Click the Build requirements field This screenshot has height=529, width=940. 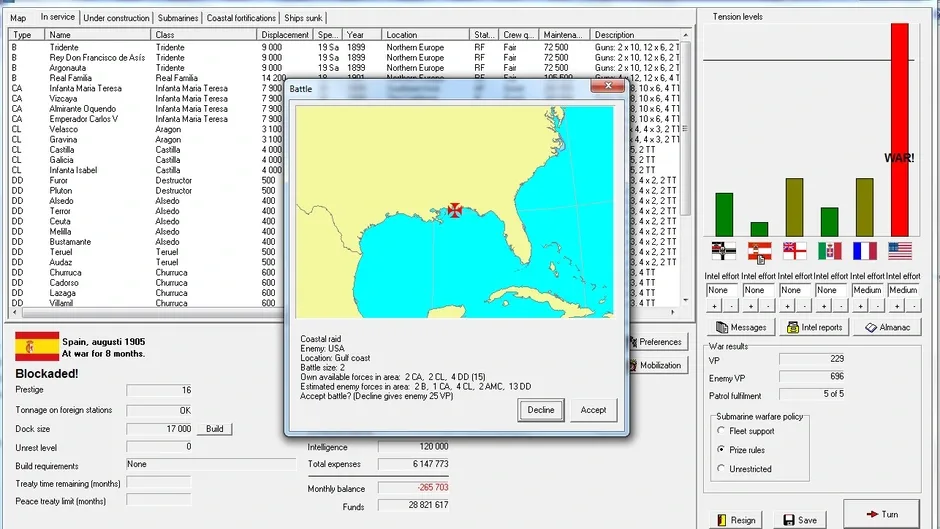click(211, 464)
